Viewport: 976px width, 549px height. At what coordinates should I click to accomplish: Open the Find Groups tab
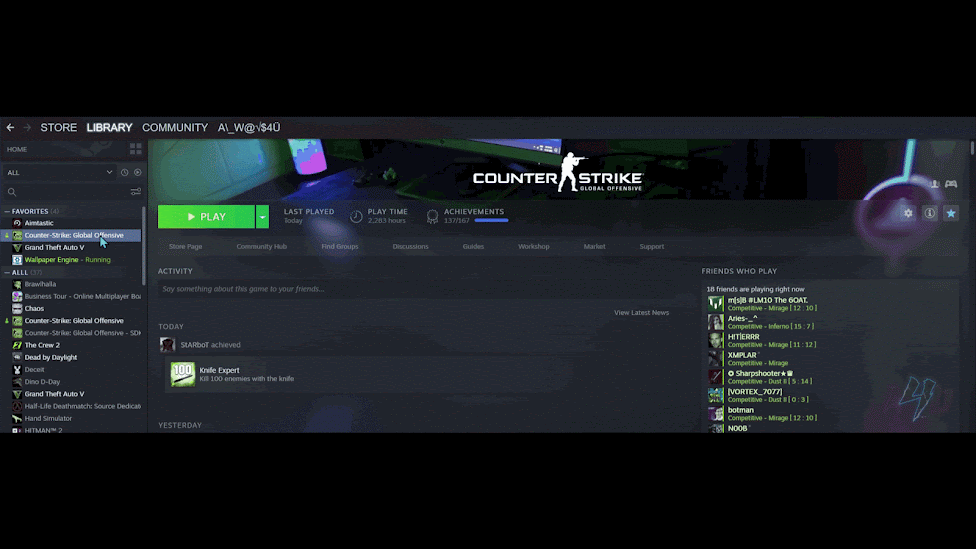(x=340, y=246)
